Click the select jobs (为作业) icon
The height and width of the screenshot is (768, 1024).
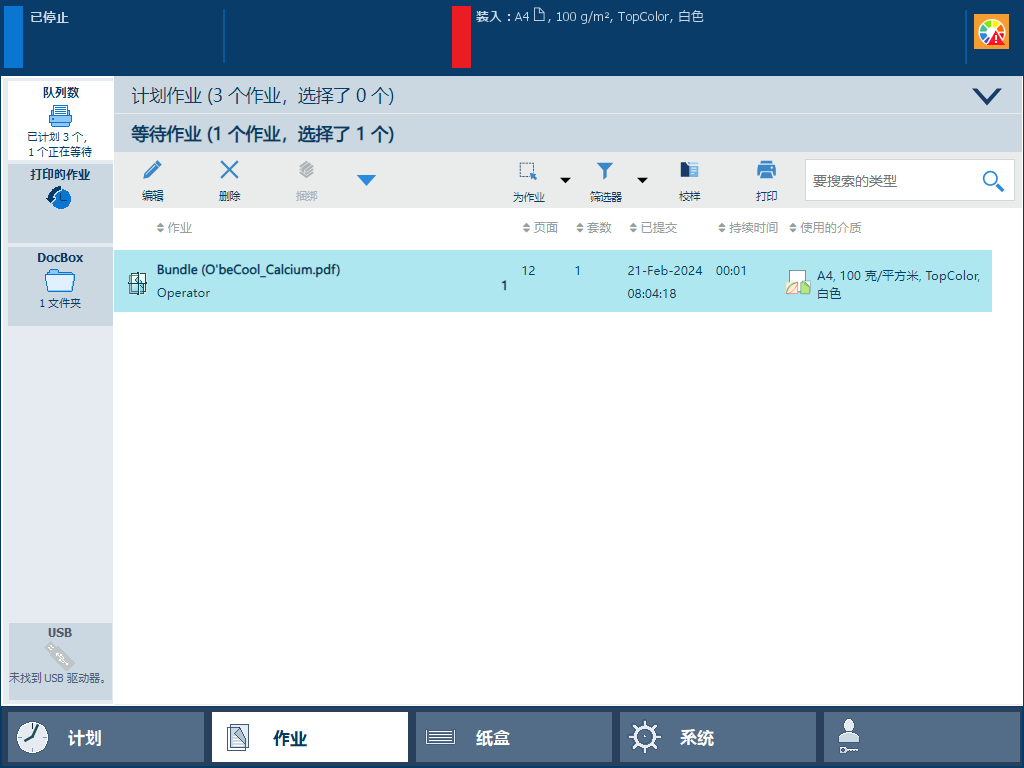click(528, 171)
